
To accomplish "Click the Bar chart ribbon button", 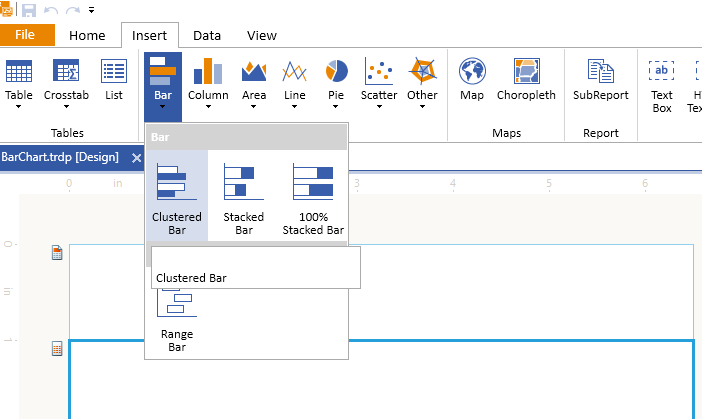I will click(x=163, y=86).
